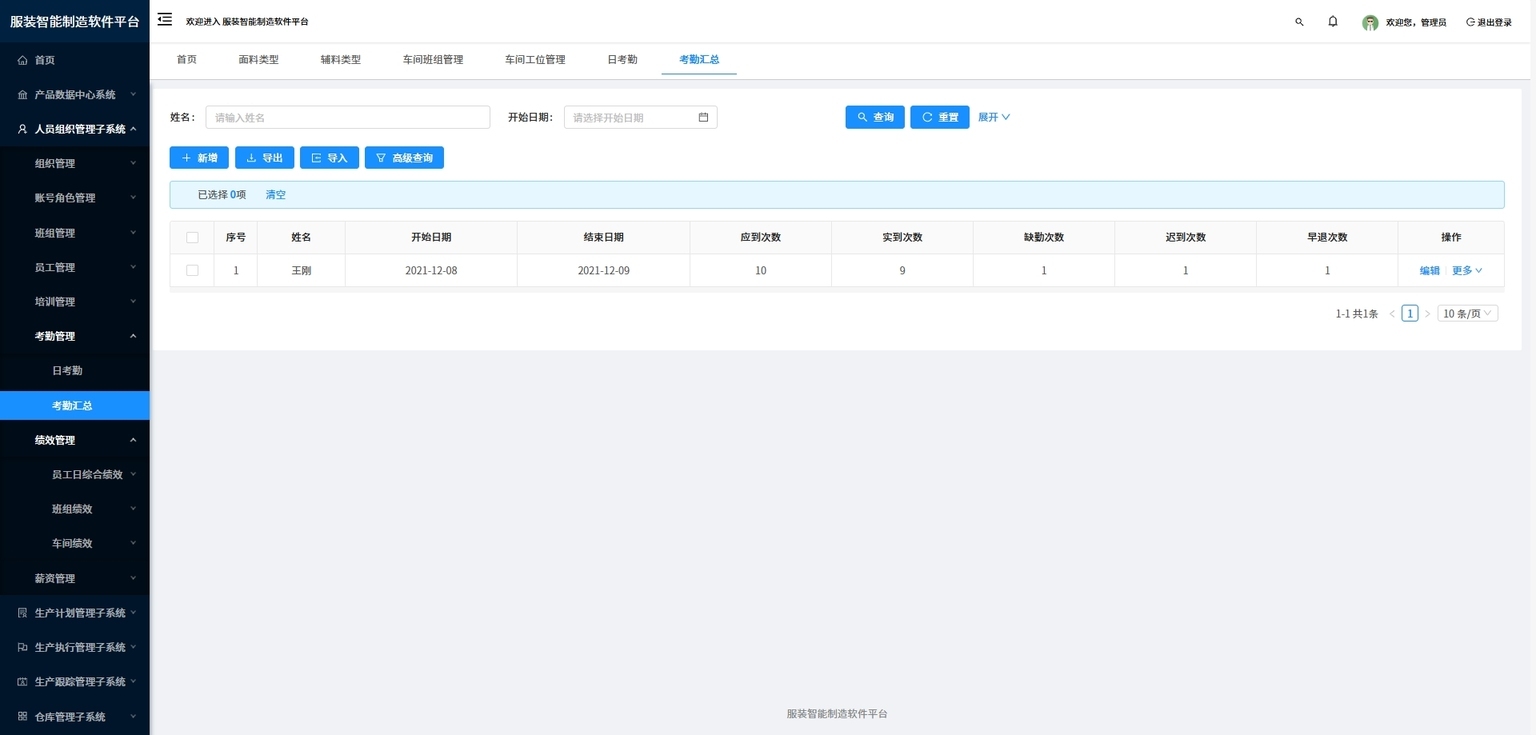Click the 生产计划管理子系统 sidebar icon
Image resolution: width=1536 pixels, height=735 pixels.
pos(22,612)
